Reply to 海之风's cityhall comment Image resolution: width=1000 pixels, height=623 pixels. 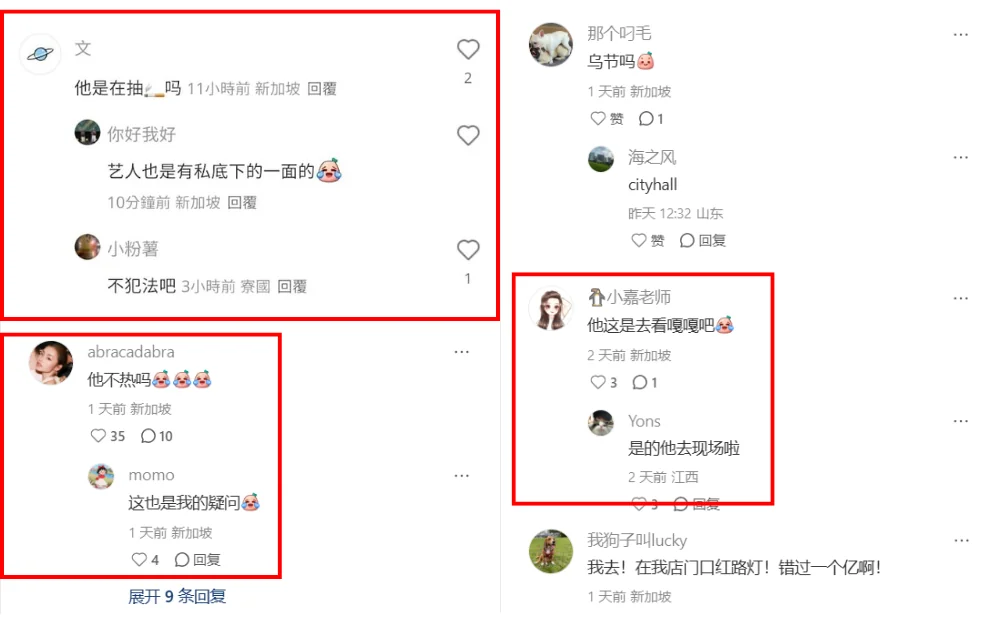[x=703, y=240]
